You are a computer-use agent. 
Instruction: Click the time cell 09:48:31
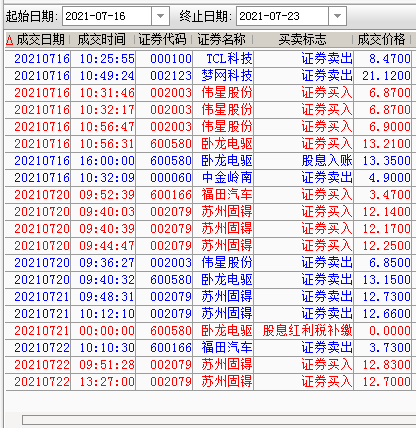(x=103, y=297)
